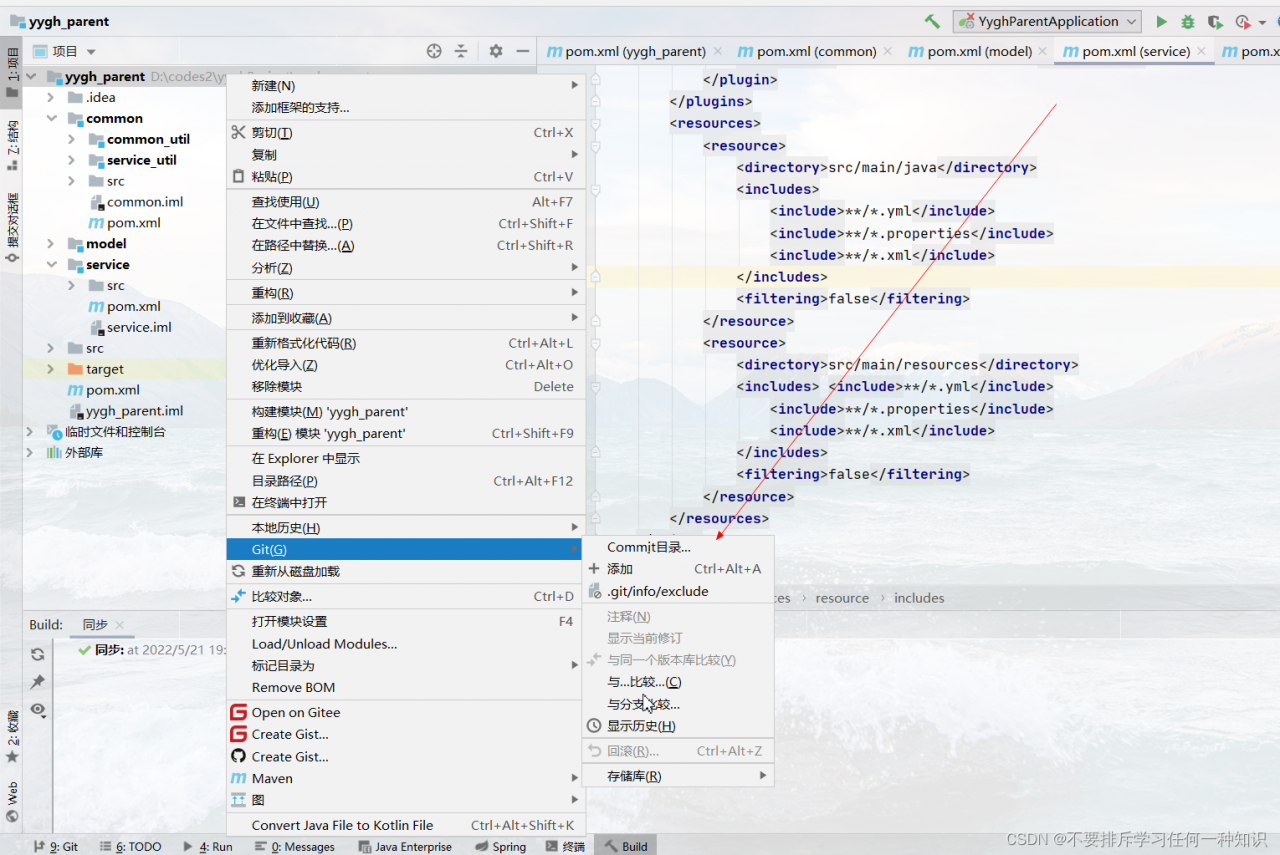Run YyghParentApplication with the green play icon

click(1161, 21)
